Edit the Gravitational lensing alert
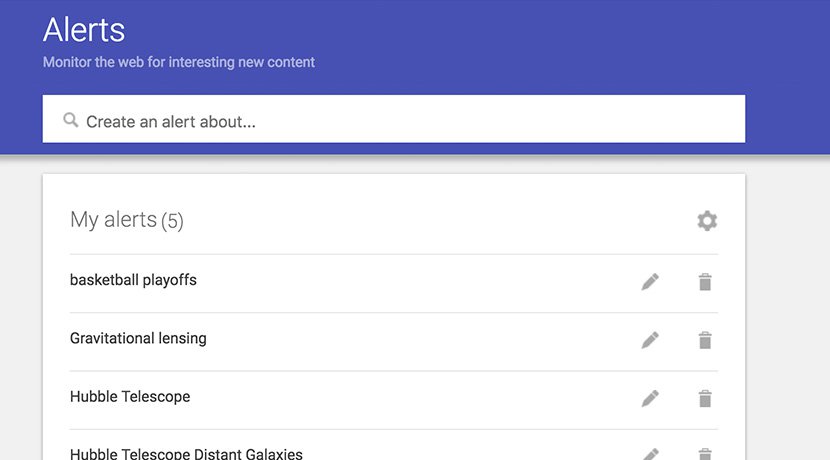This screenshot has height=460, width=830. tap(650, 340)
